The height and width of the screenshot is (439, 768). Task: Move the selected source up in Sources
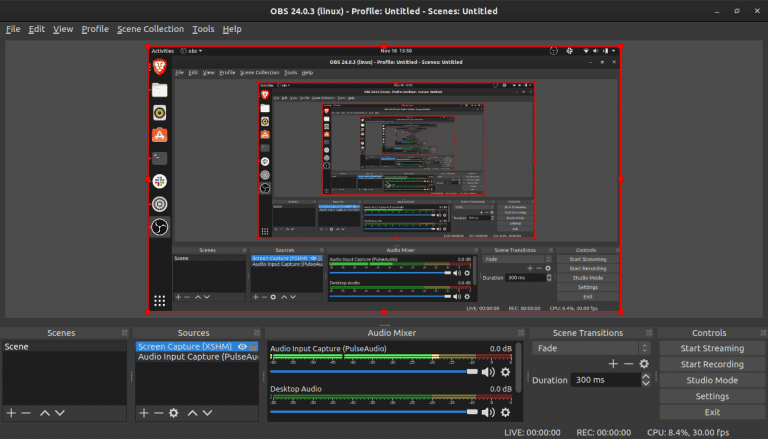click(x=192, y=412)
